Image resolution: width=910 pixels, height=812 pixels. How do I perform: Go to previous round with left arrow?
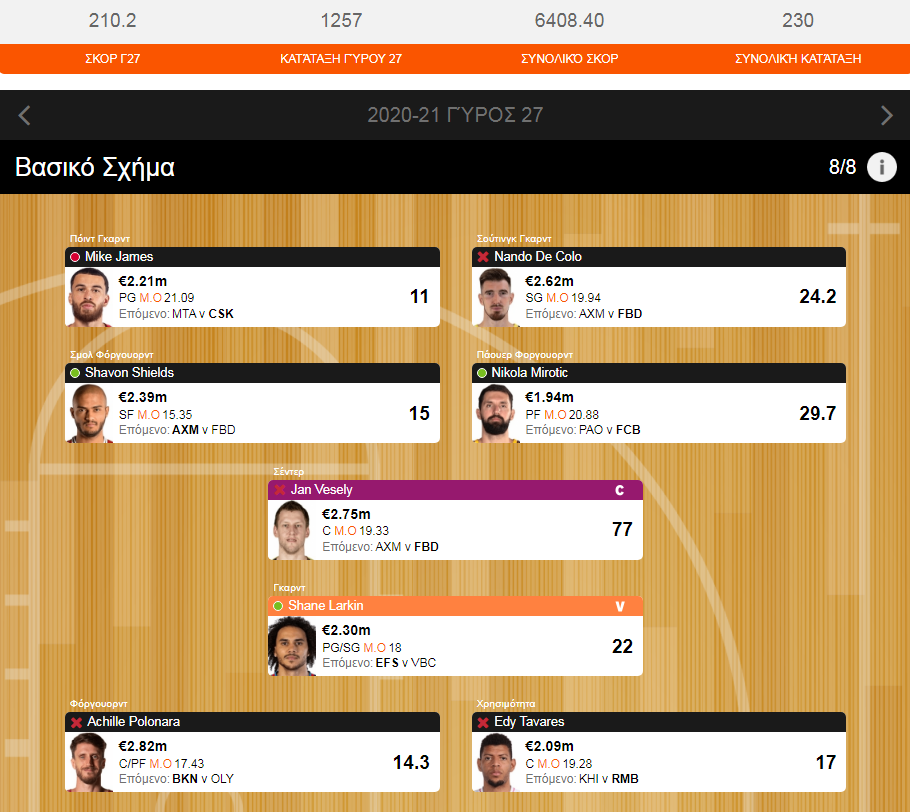click(x=24, y=115)
